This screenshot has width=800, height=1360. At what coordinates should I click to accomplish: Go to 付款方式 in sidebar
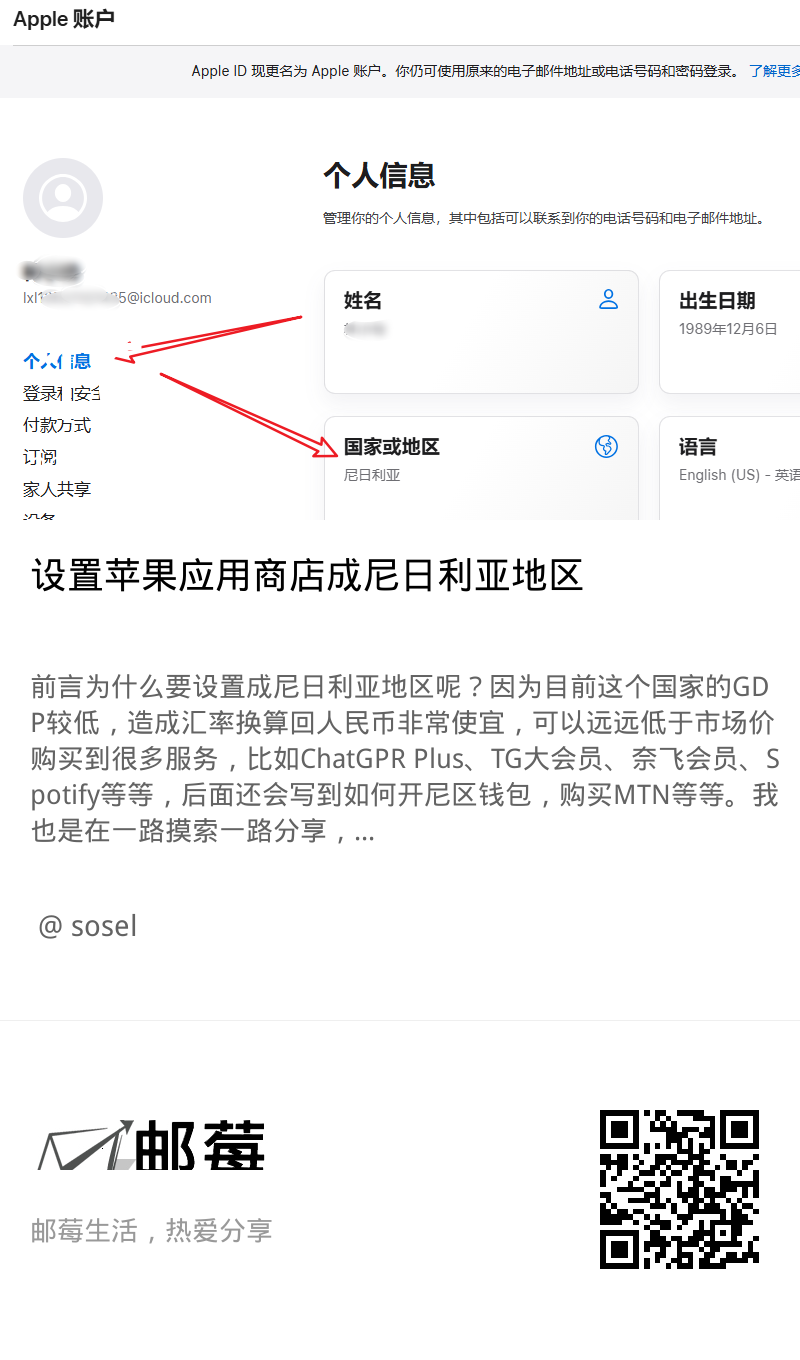57,425
